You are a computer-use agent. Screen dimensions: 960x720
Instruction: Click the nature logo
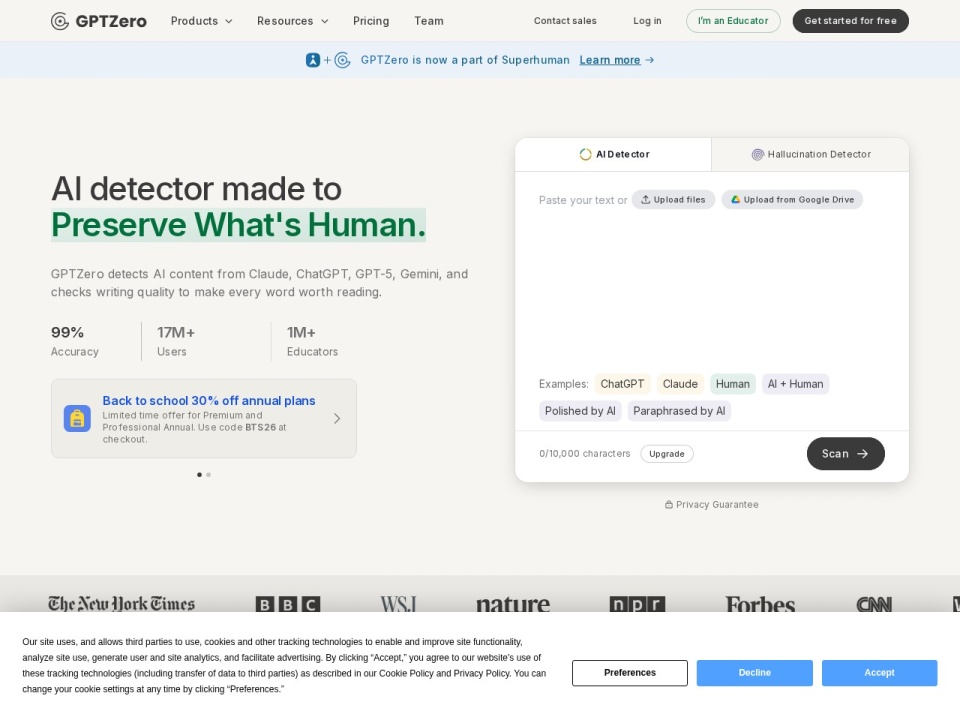513,604
